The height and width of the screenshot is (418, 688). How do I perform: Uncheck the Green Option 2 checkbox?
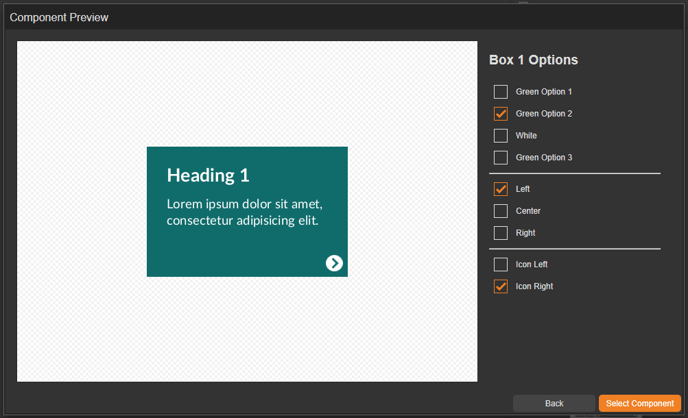coord(501,114)
